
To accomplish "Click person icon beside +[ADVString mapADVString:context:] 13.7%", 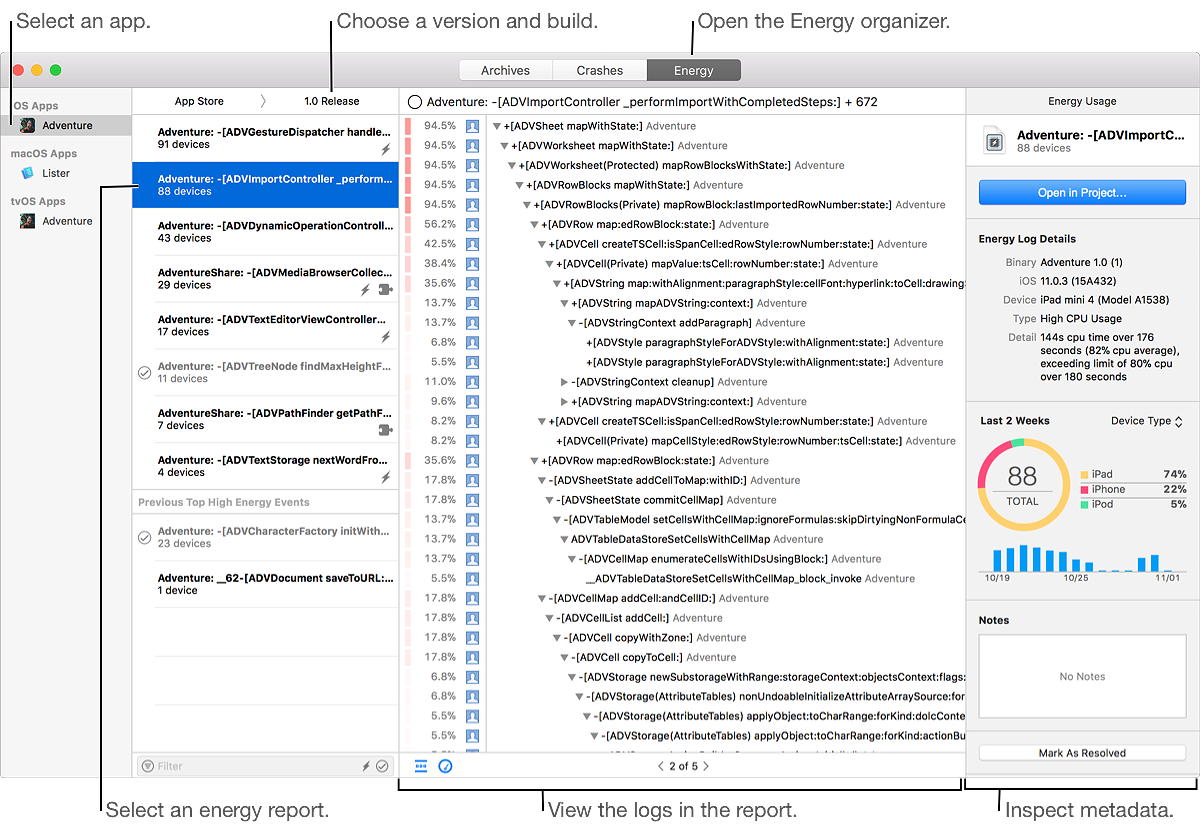I will 473,303.
